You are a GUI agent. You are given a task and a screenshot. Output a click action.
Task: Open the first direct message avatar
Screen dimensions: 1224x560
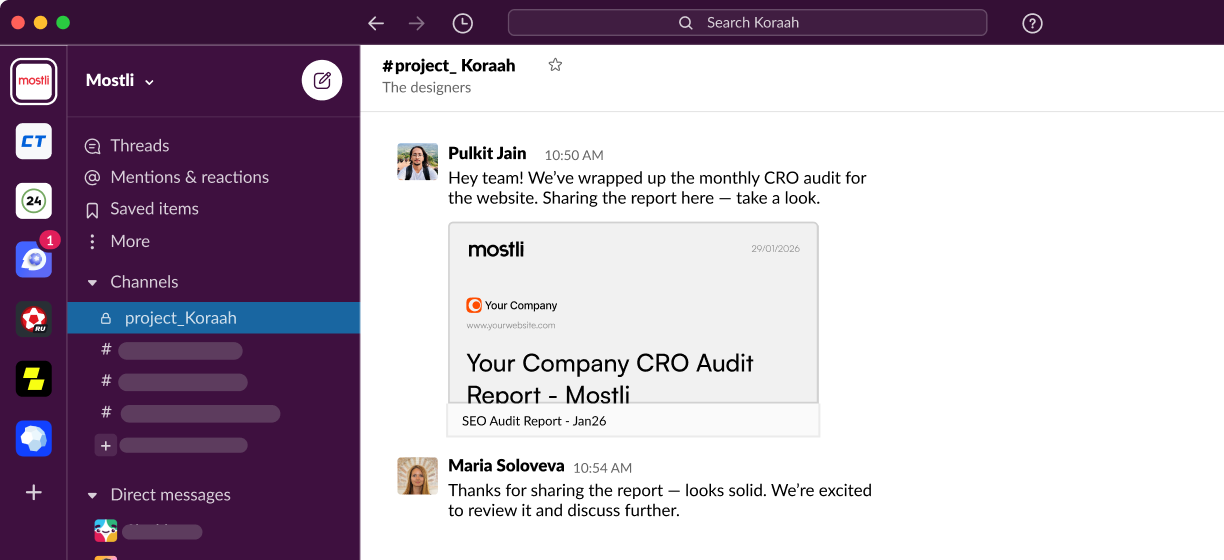click(x=106, y=531)
